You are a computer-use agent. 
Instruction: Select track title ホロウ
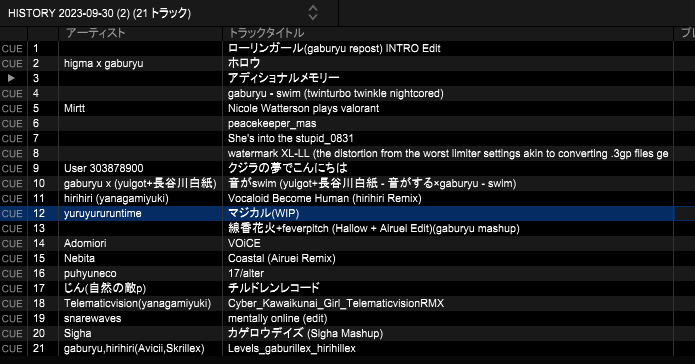point(244,63)
